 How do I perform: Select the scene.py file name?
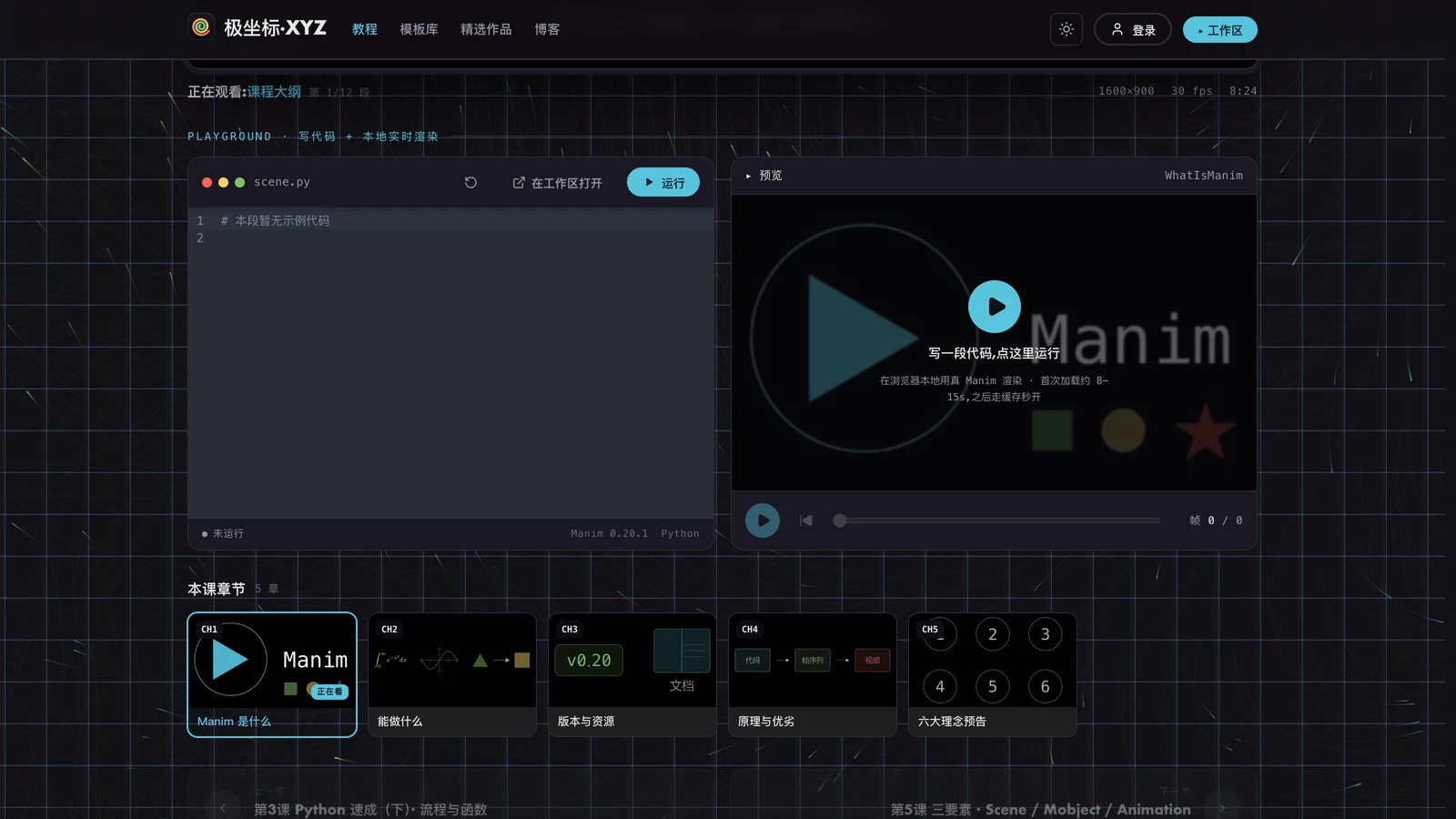click(282, 182)
